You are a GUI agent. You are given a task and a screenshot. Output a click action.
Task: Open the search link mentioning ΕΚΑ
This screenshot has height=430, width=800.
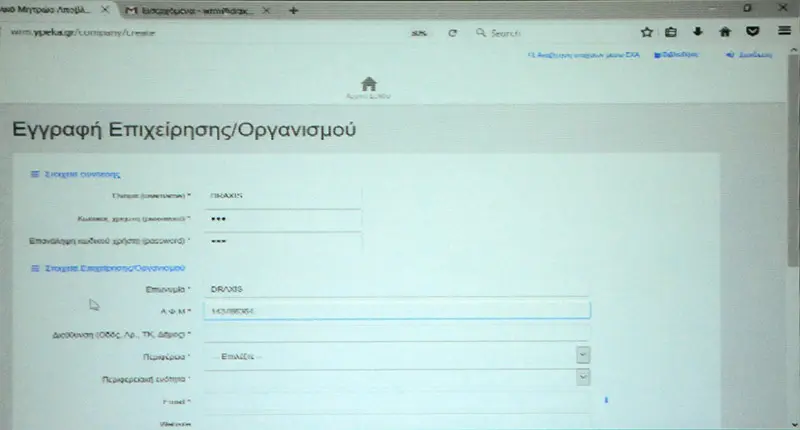(584, 55)
